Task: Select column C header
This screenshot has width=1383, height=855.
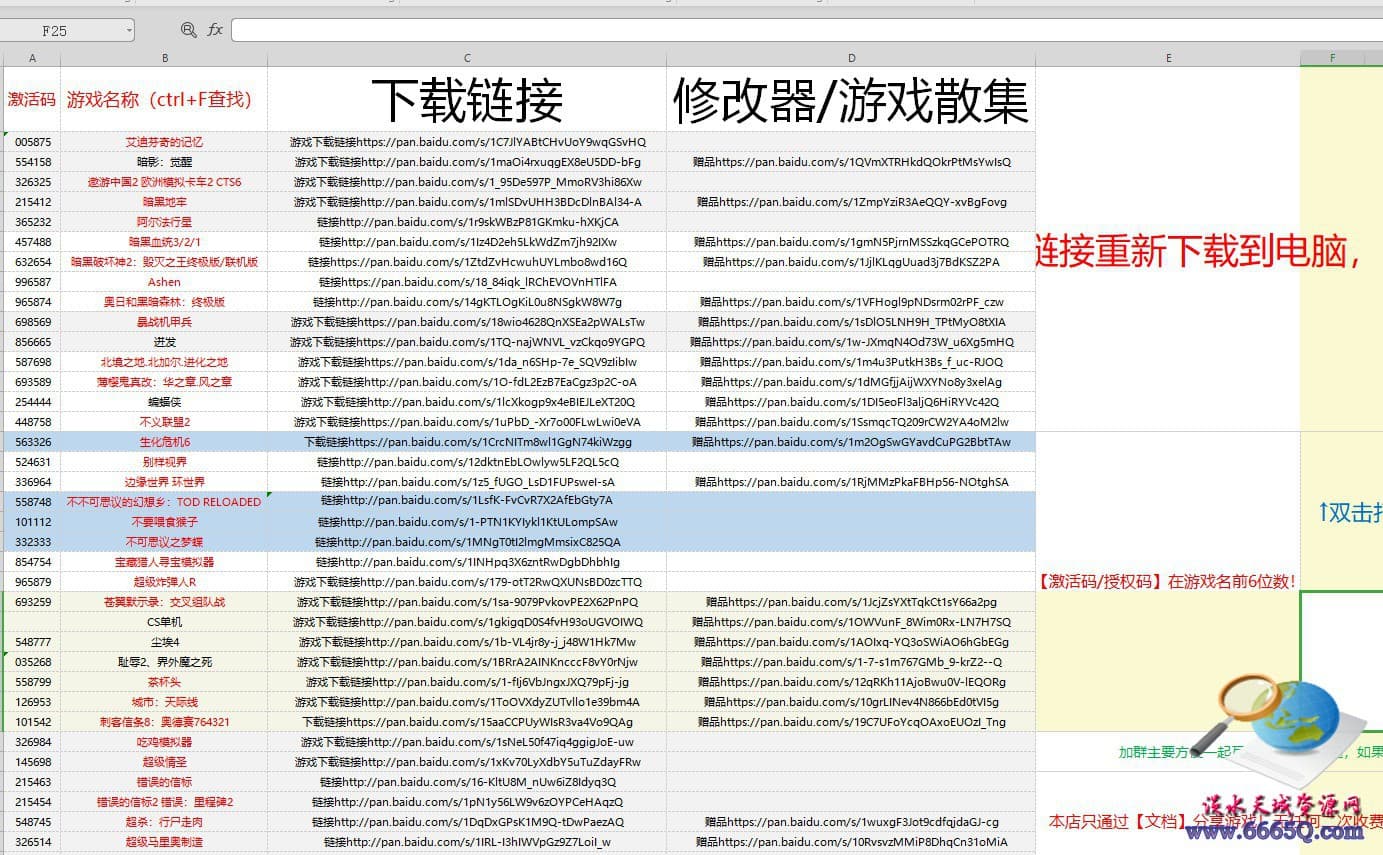Action: 467,58
